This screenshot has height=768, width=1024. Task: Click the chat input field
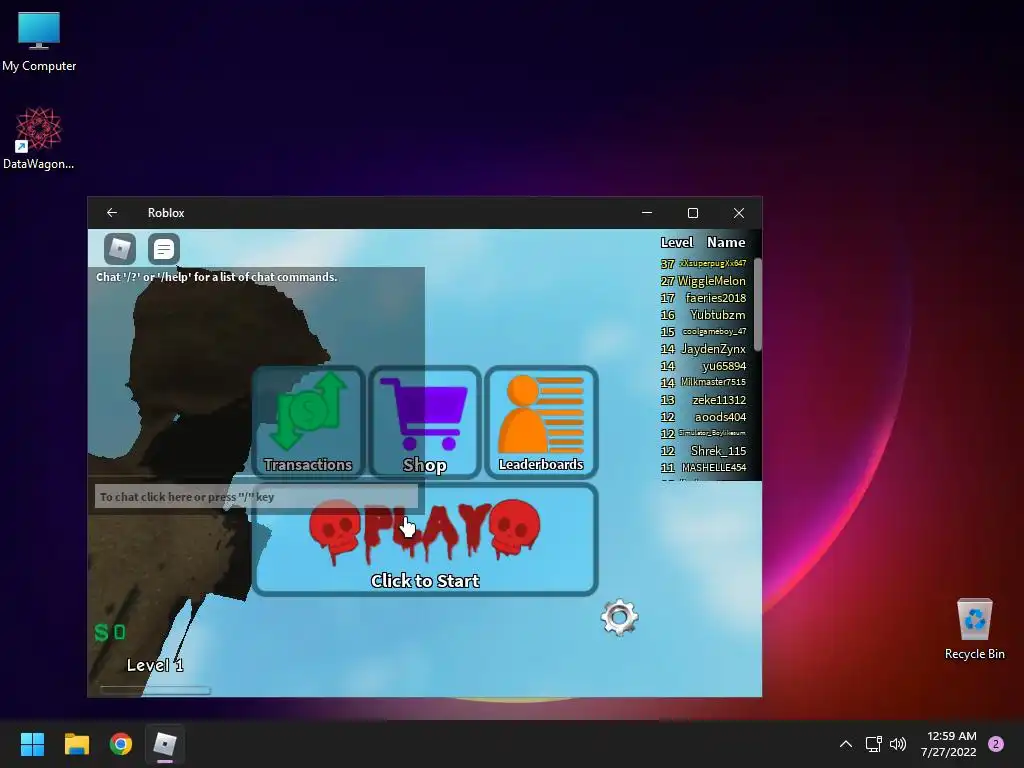[x=256, y=497]
